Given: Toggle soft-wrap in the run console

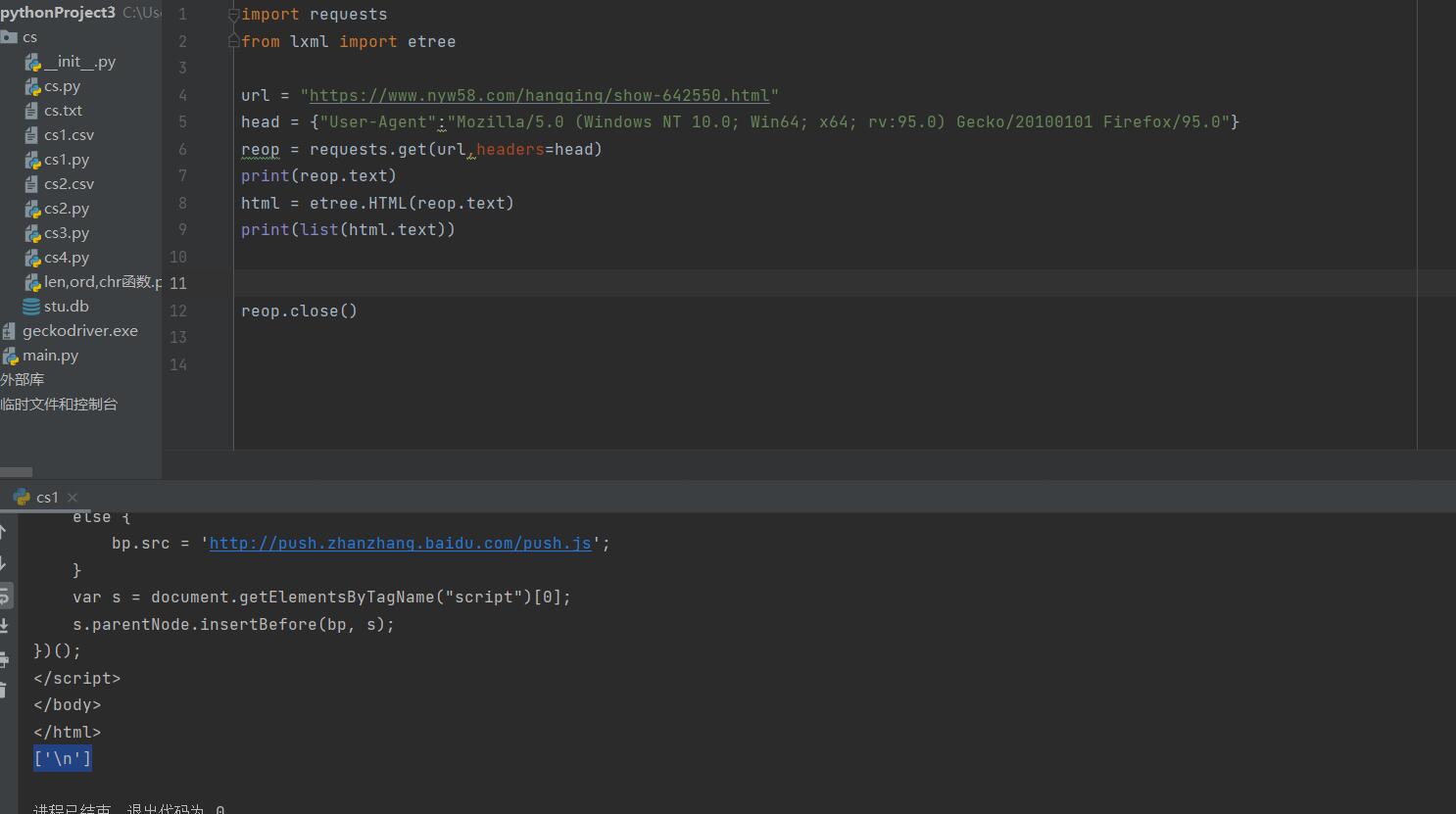Looking at the screenshot, I should coord(5,595).
